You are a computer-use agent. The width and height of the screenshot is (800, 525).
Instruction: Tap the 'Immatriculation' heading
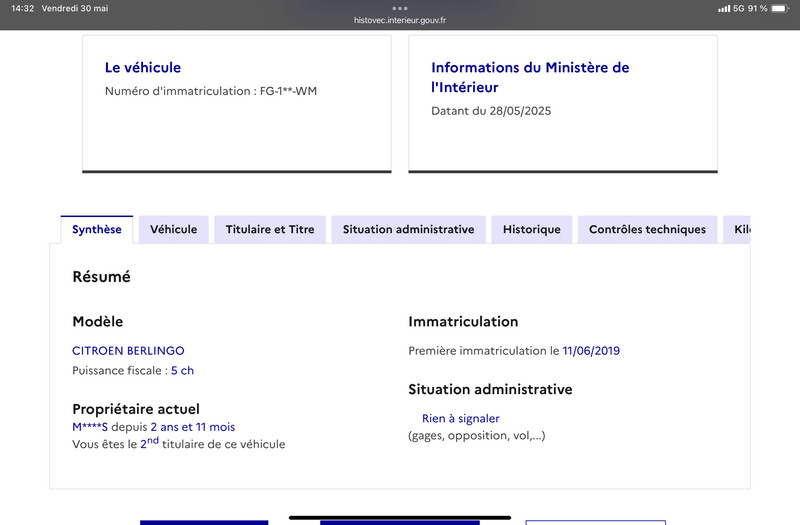[463, 321]
